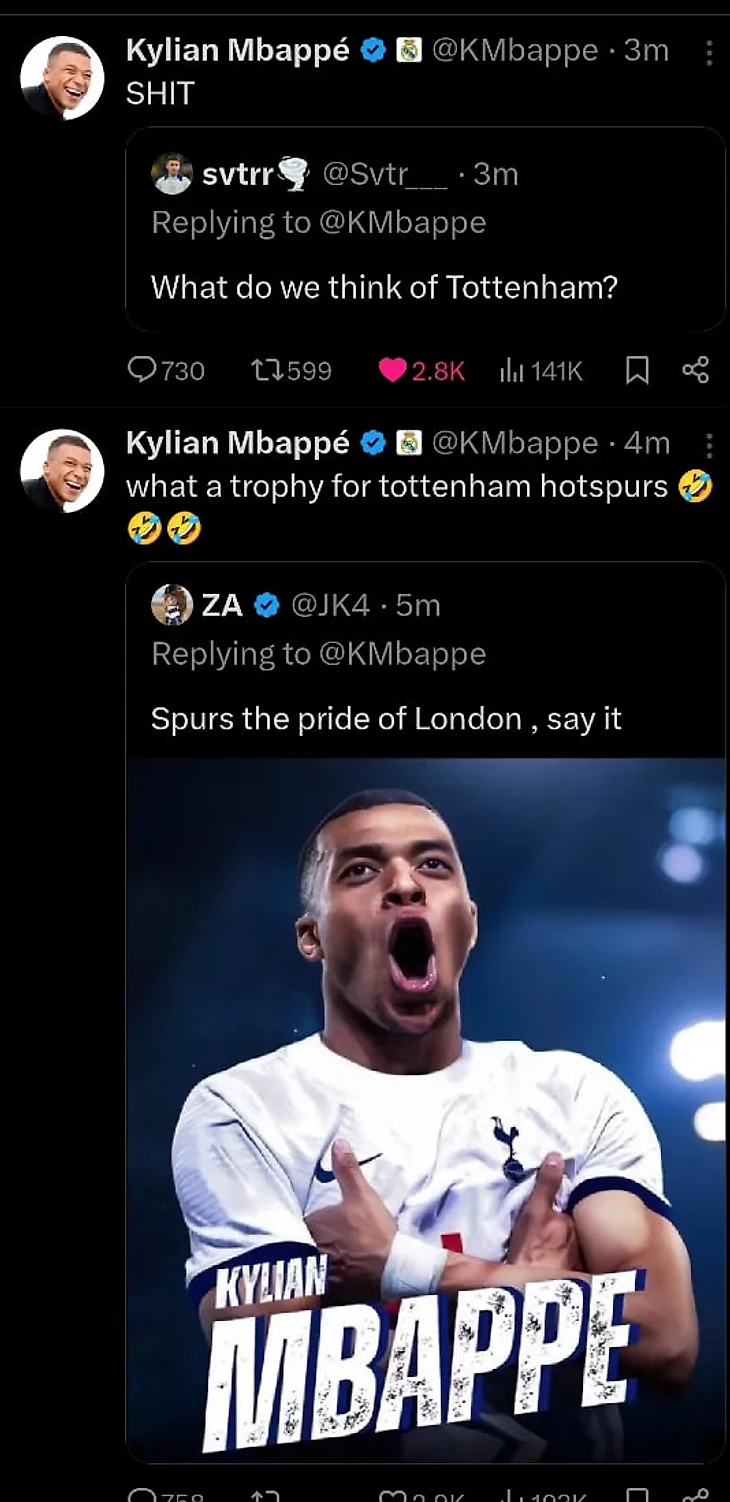Click ZA's blue verified badge

[266, 605]
